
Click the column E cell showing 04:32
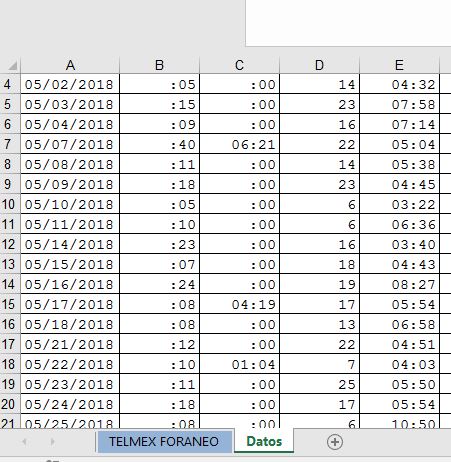click(399, 84)
